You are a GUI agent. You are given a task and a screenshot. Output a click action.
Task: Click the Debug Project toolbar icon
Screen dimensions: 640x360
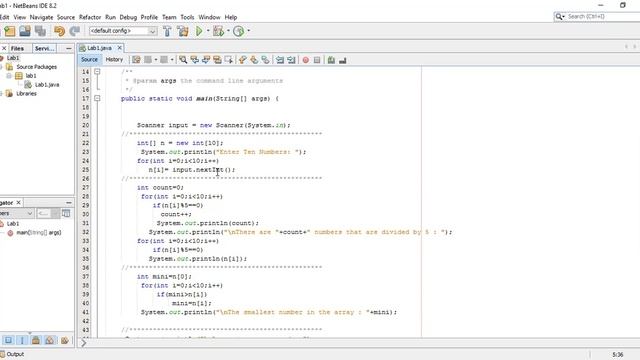[x=218, y=31]
